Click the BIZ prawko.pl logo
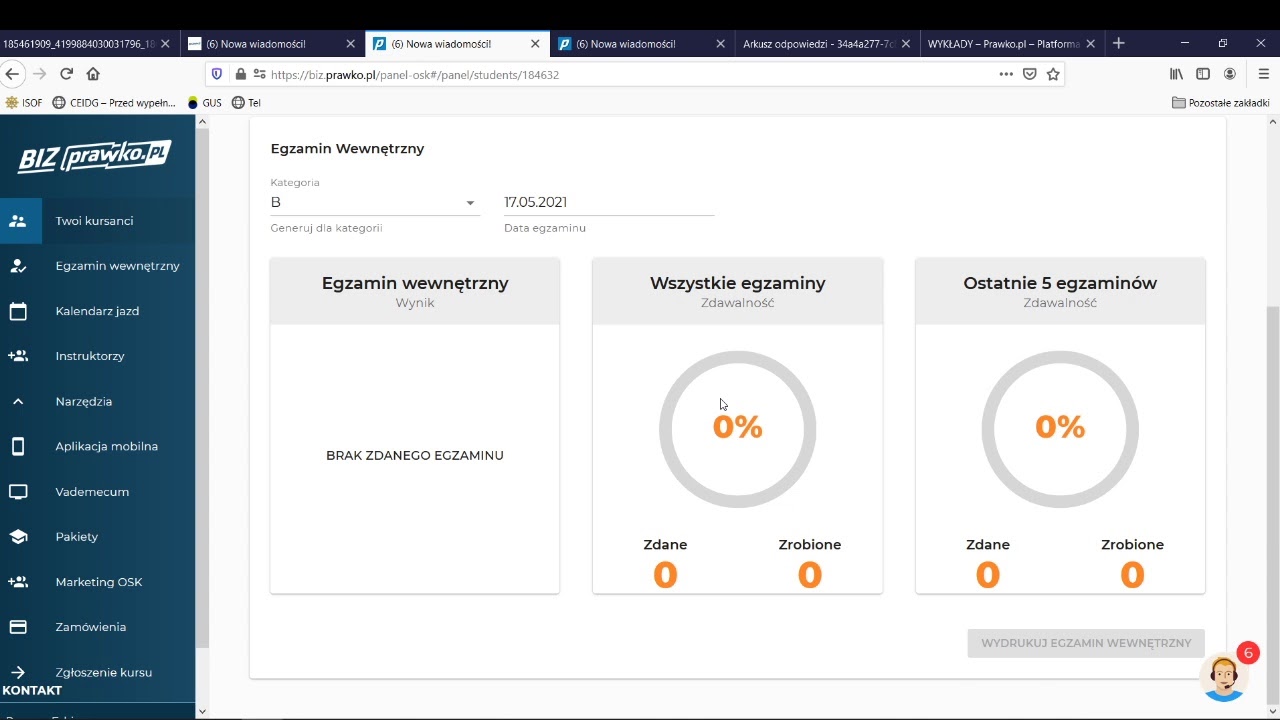 pyautogui.click(x=95, y=157)
